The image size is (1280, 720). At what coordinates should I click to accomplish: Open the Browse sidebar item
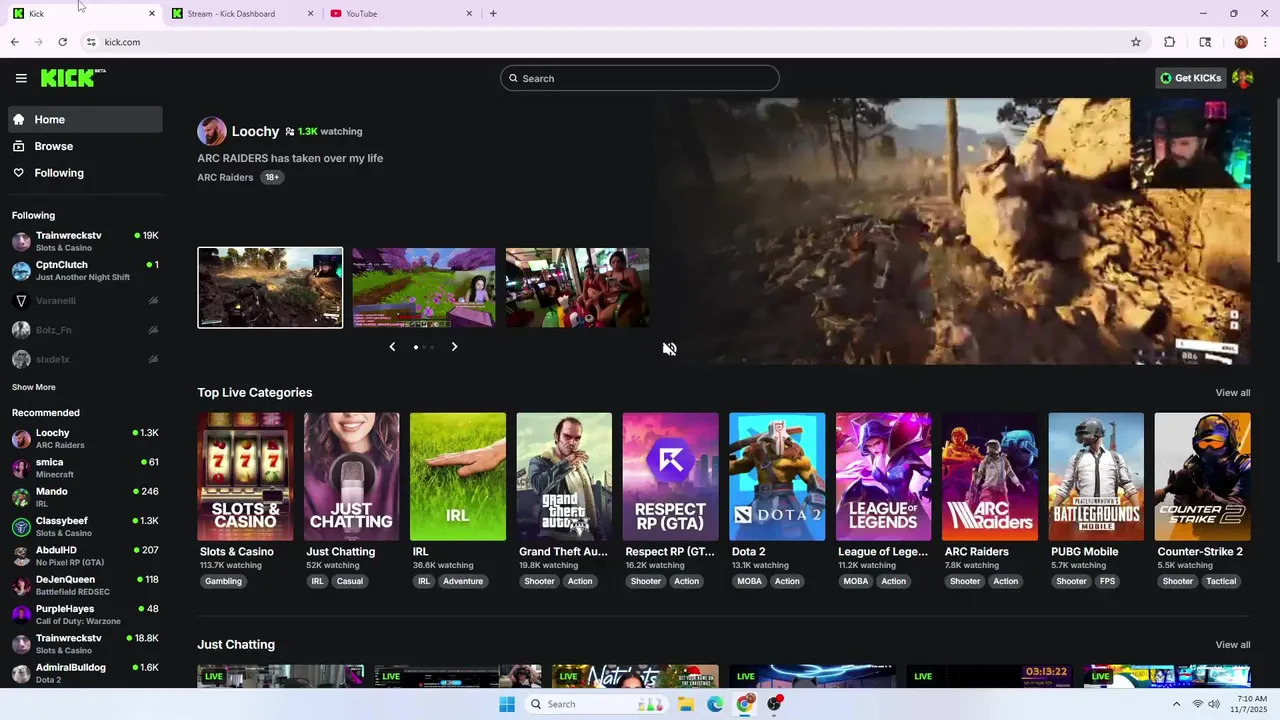85,146
